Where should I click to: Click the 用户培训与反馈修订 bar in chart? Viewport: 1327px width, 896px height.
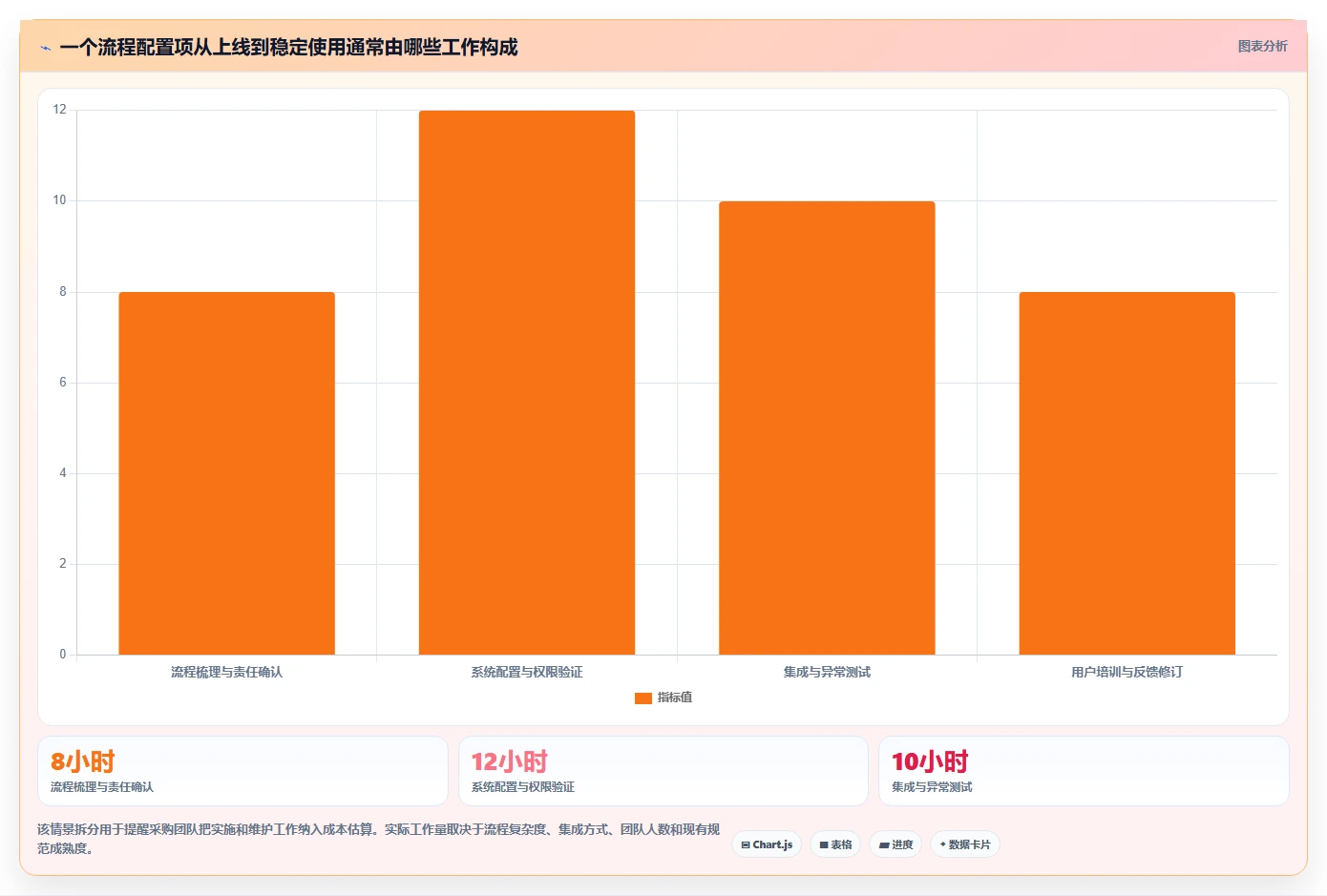point(1127,473)
